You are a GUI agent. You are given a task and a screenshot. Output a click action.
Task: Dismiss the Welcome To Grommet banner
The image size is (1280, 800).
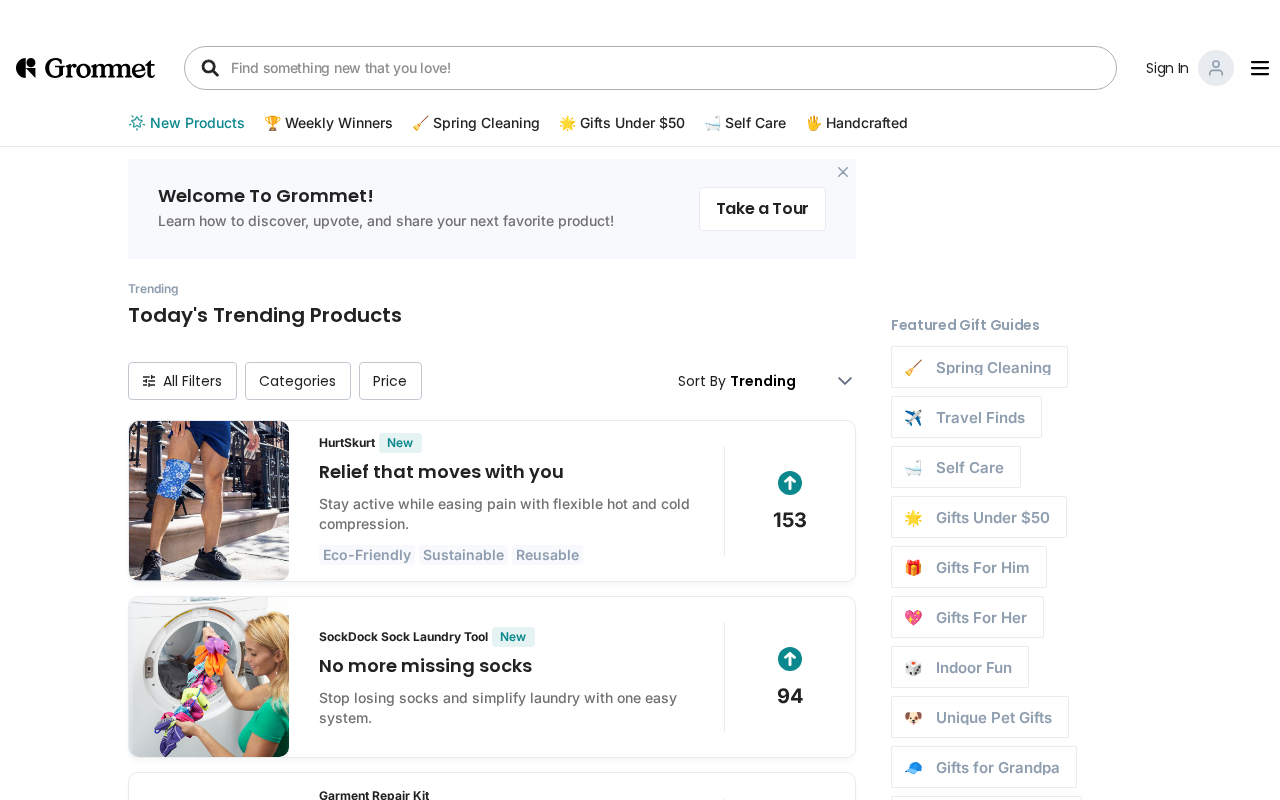842,172
